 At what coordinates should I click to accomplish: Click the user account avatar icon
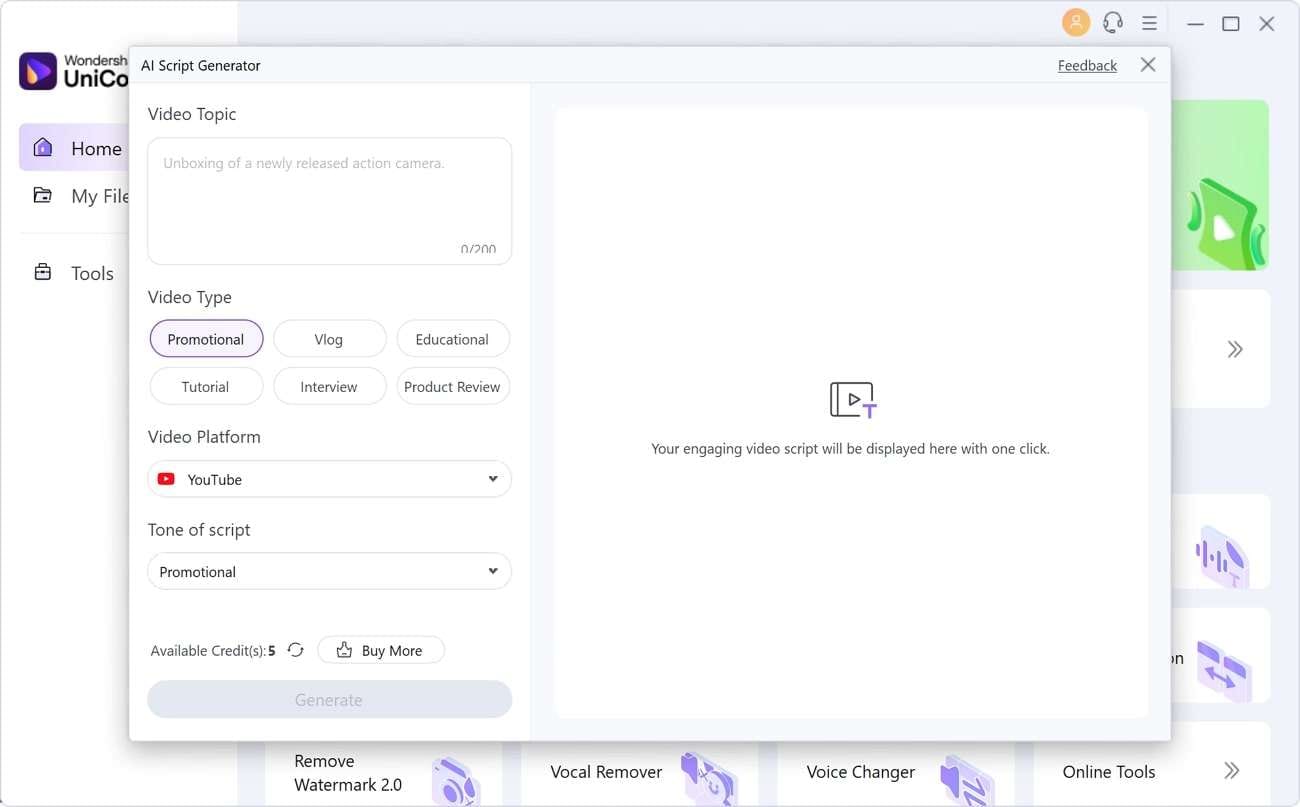click(x=1076, y=22)
